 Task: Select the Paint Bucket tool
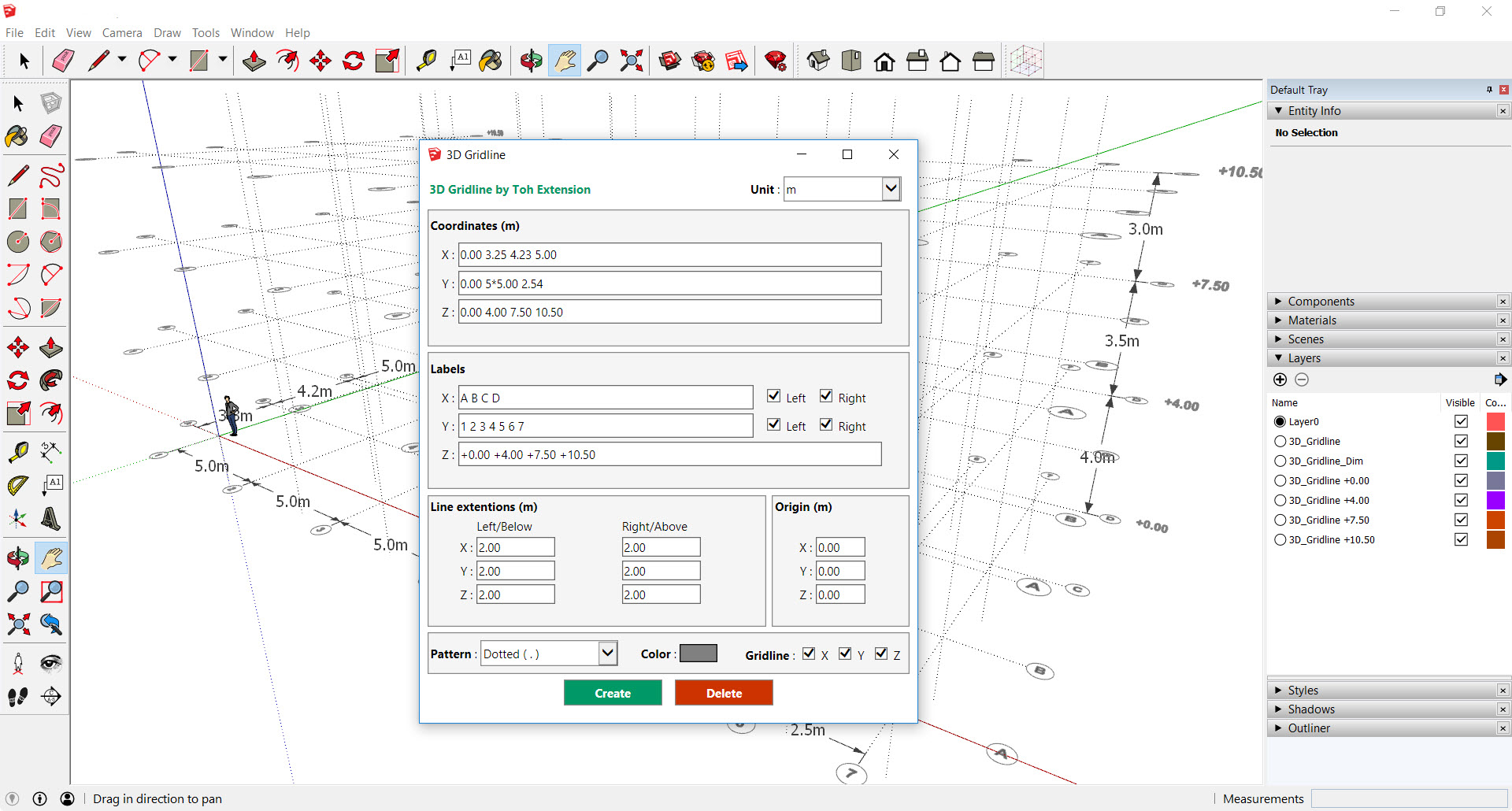click(x=490, y=60)
